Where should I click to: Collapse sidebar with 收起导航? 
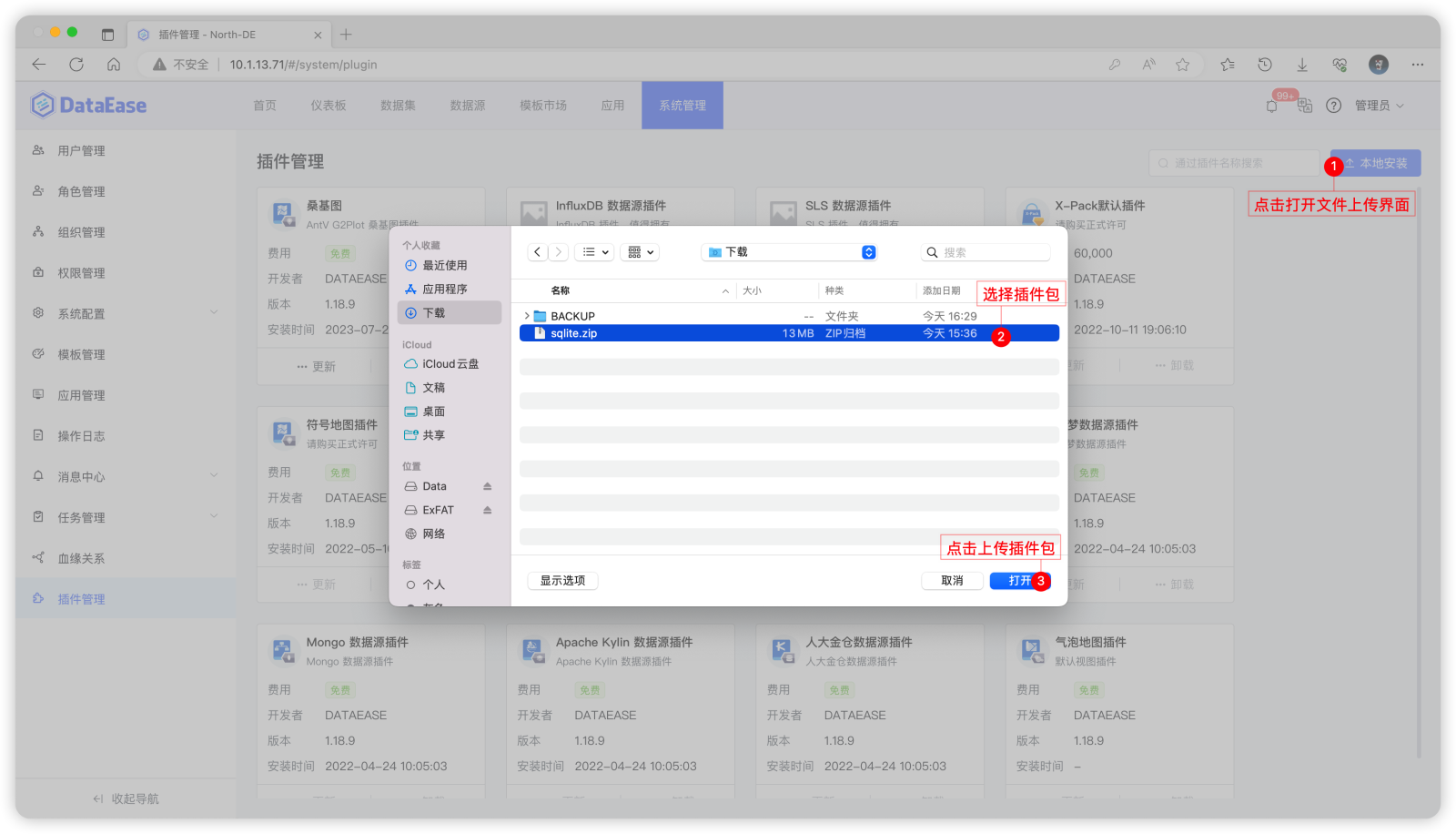(126, 799)
